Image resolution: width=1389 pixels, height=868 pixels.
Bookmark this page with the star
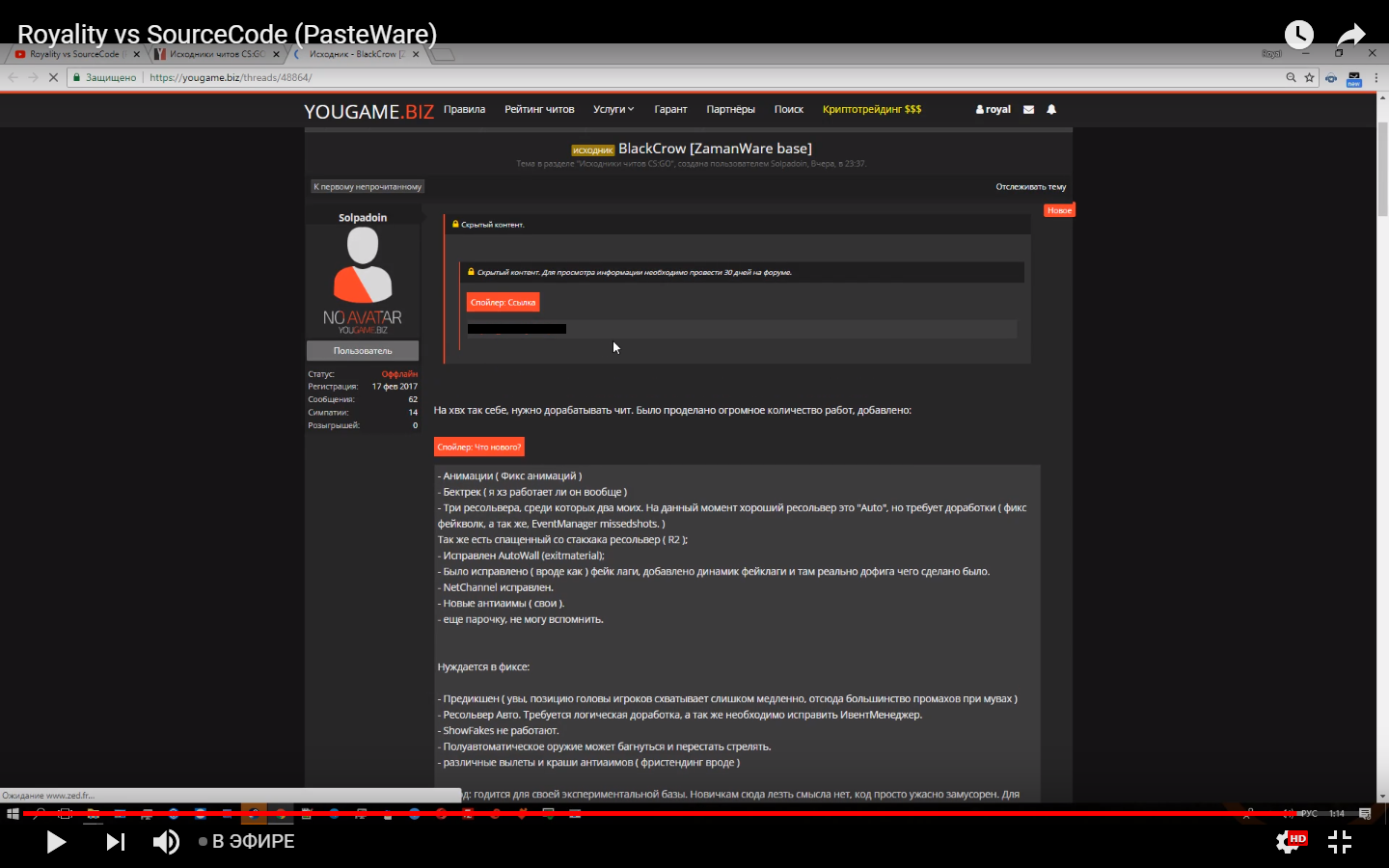tap(1309, 77)
